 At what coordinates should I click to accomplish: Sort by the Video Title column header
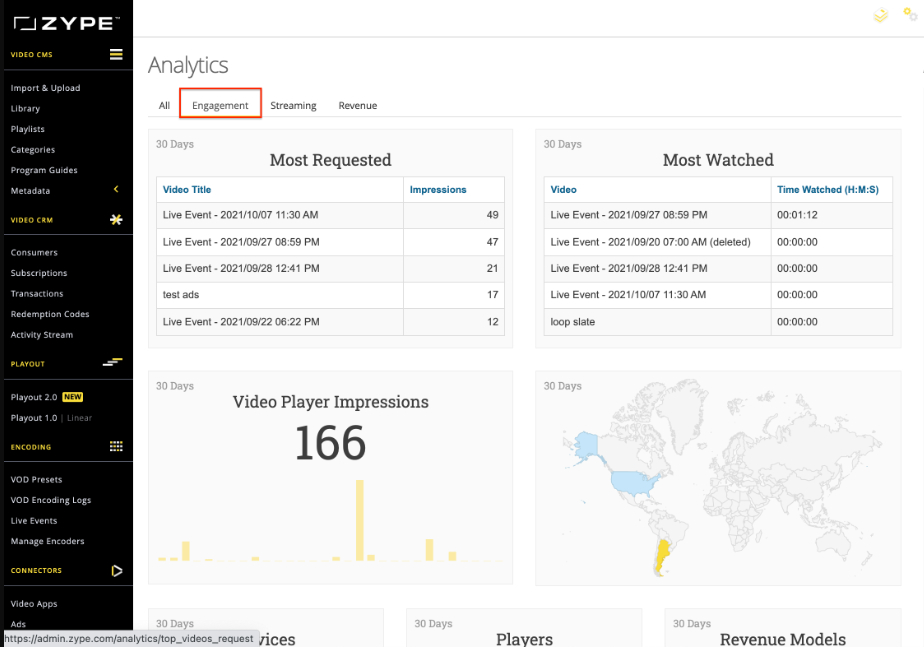tap(187, 190)
